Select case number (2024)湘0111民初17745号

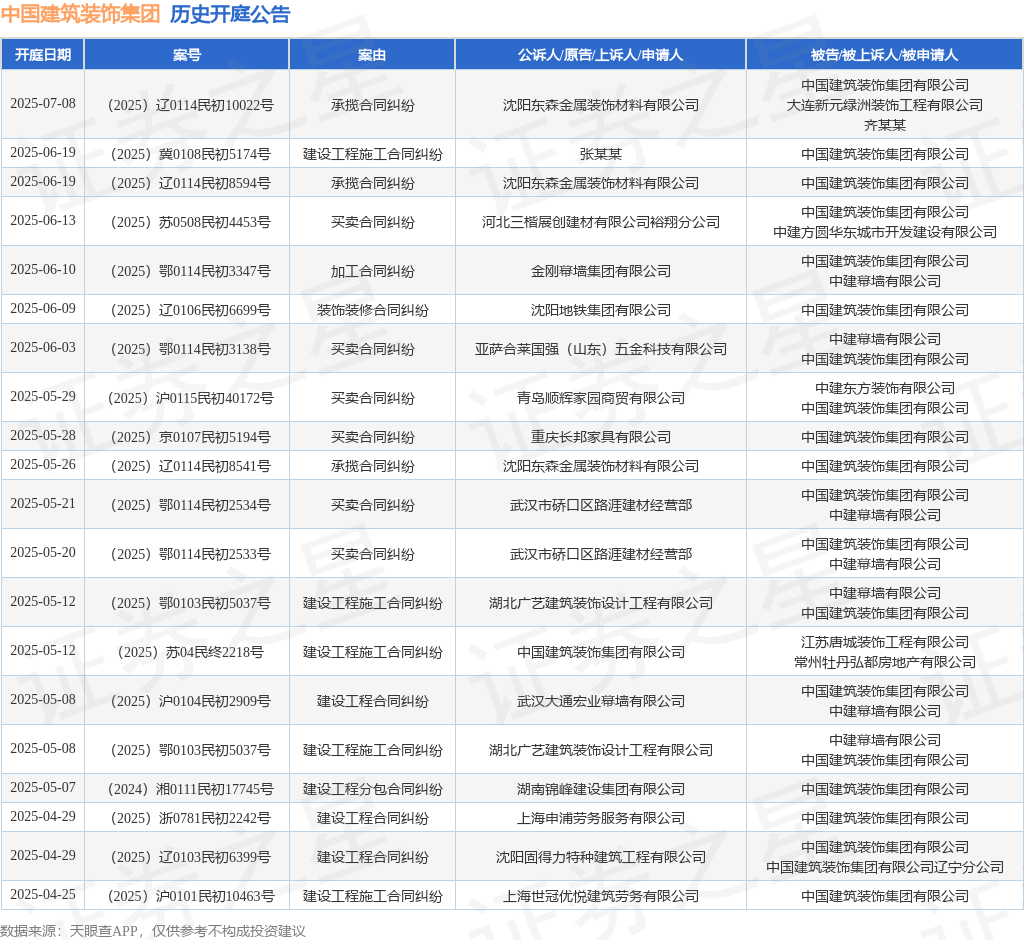[190, 789]
